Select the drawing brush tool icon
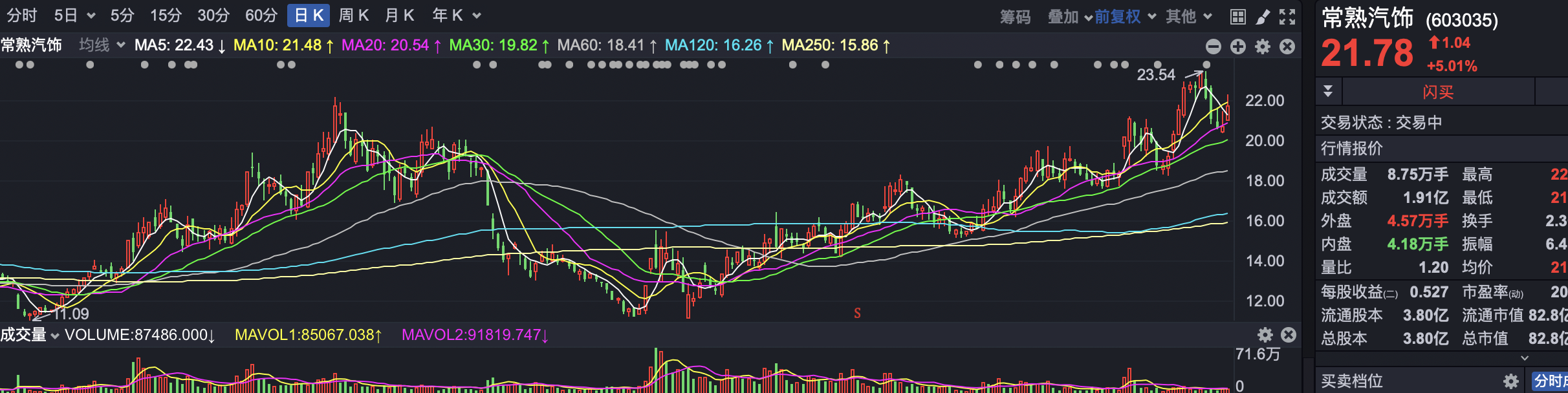Viewport: 1568px width, 393px height. [x=1263, y=17]
